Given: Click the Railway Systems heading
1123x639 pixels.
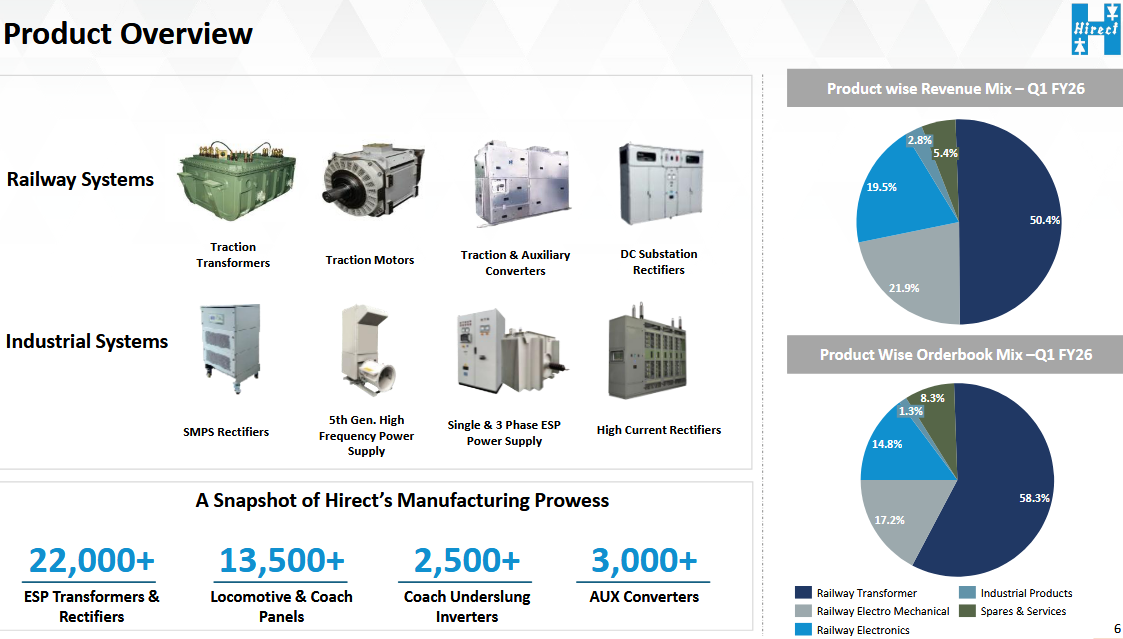Looking at the screenshot, I should click(x=80, y=179).
